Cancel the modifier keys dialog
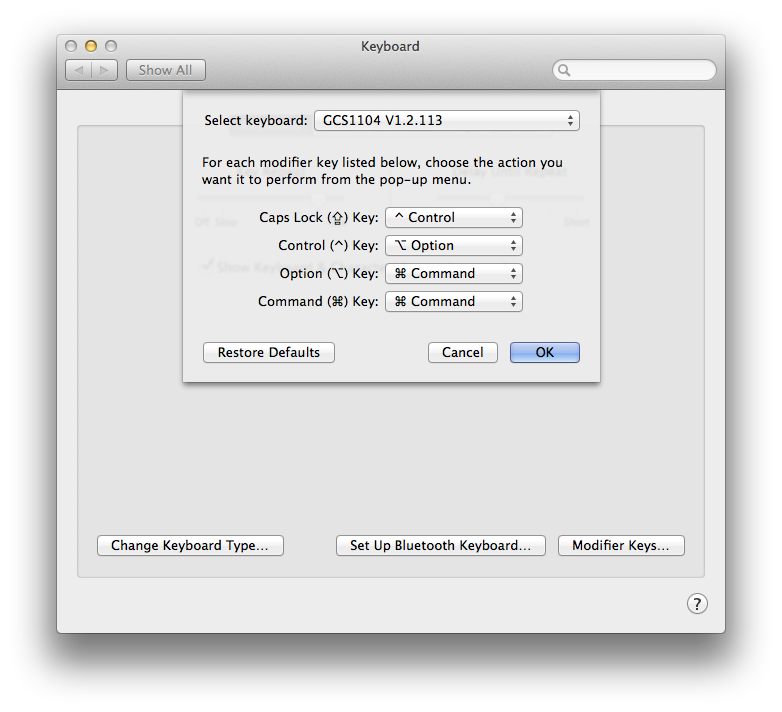This screenshot has height=712, width=782. (x=462, y=353)
